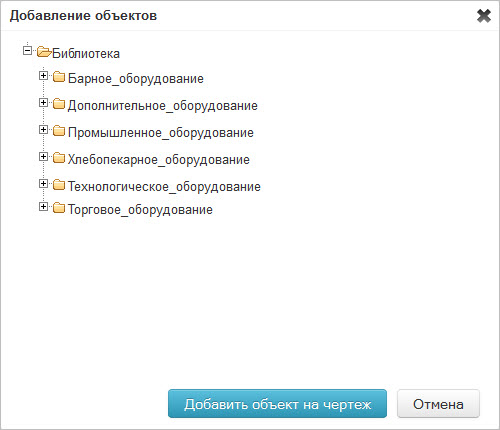
Task: Click the Промышленное_оборудование folder icon
Action: coord(59,131)
